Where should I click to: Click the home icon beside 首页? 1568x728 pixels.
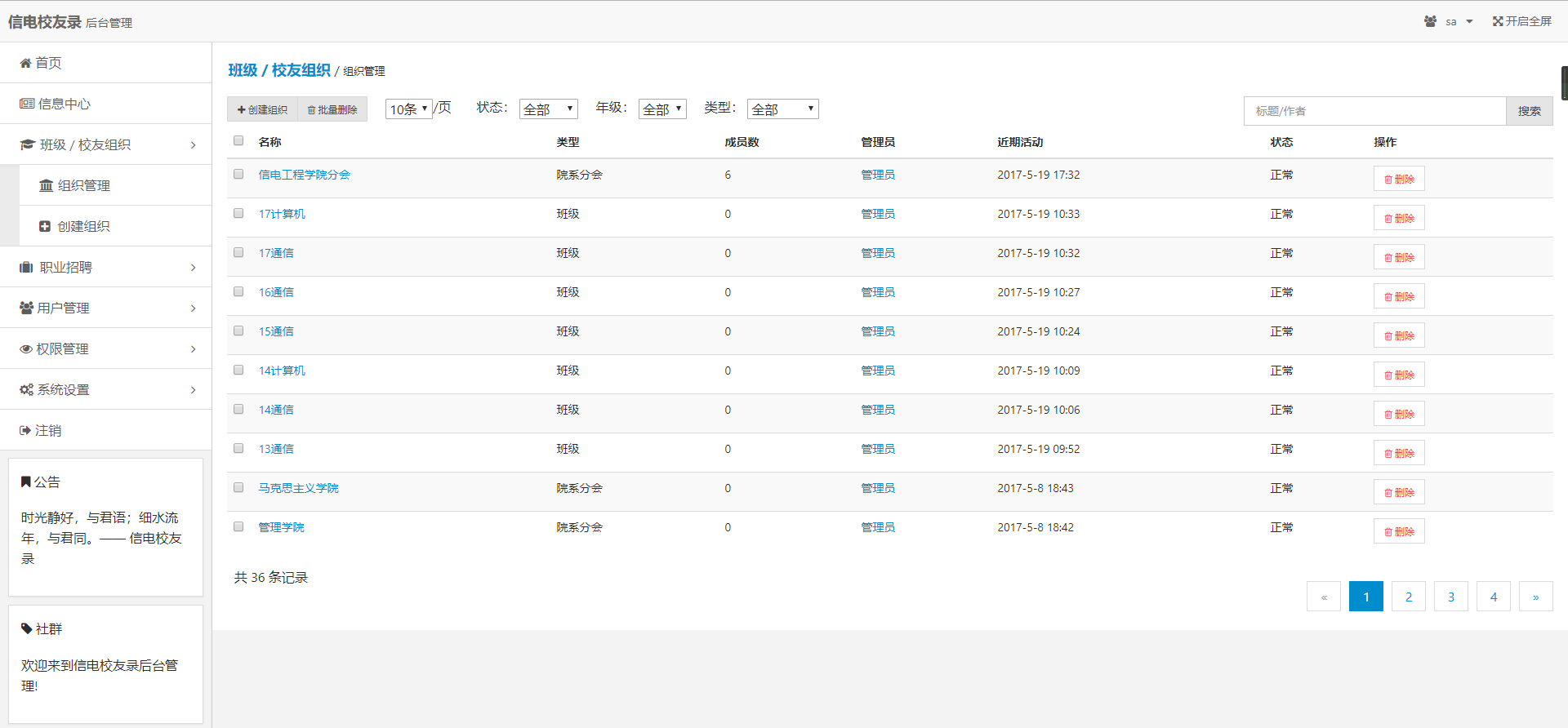(x=25, y=64)
